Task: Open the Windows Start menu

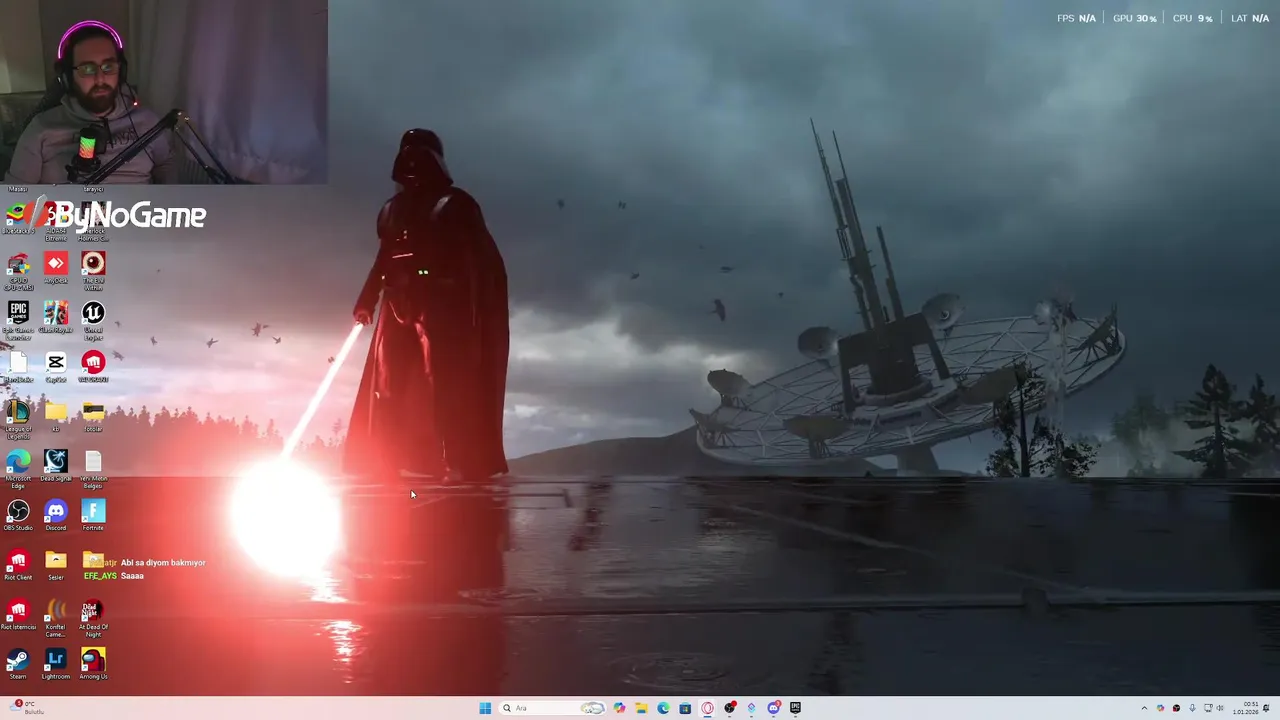Action: coord(485,708)
